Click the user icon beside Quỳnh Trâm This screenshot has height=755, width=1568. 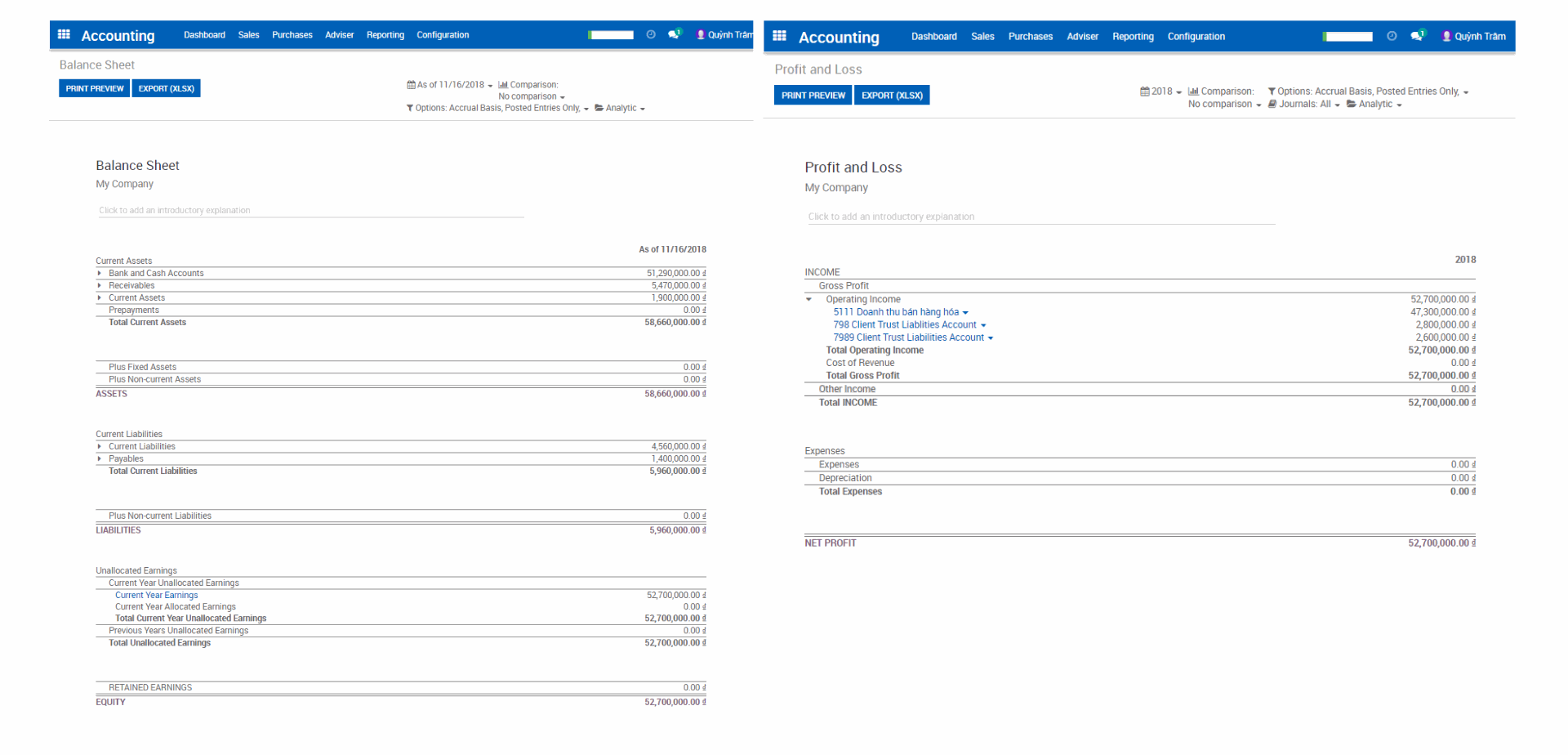click(x=700, y=35)
